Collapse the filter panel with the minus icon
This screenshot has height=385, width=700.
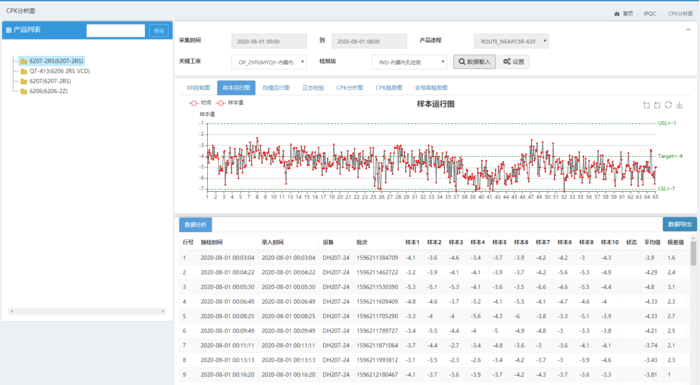[688, 29]
